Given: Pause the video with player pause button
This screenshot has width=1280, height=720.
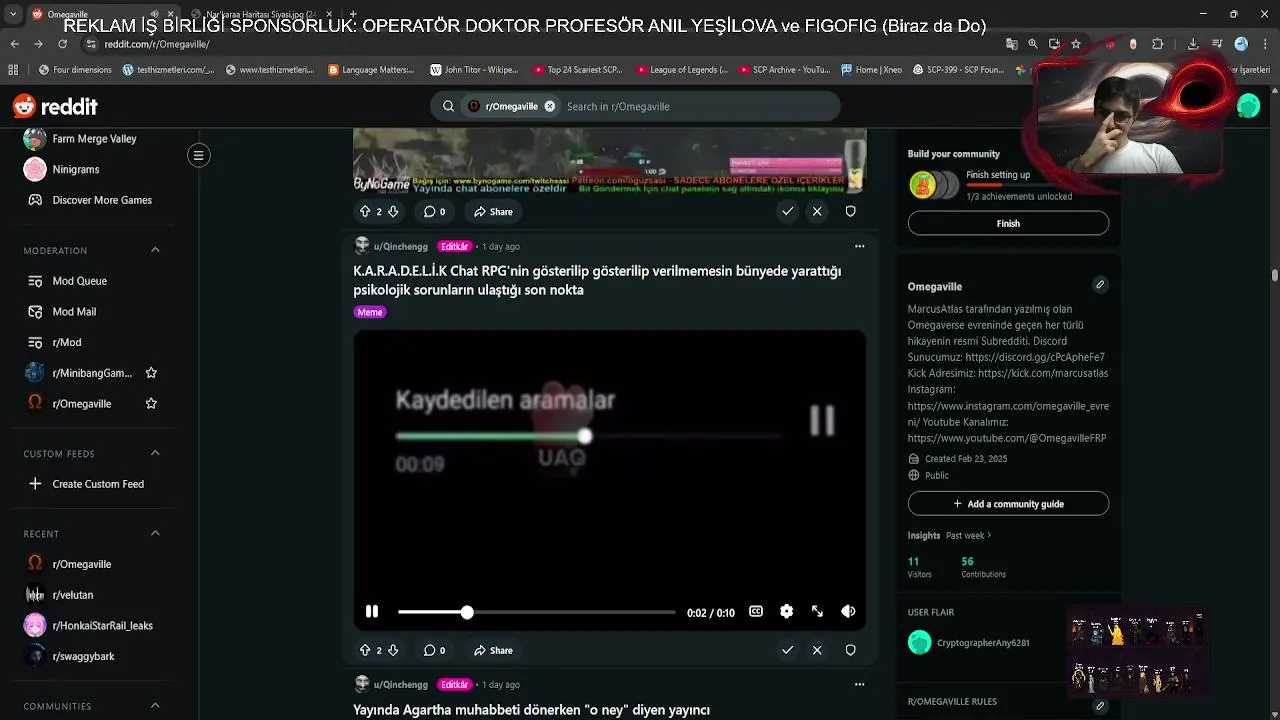Looking at the screenshot, I should (x=372, y=611).
